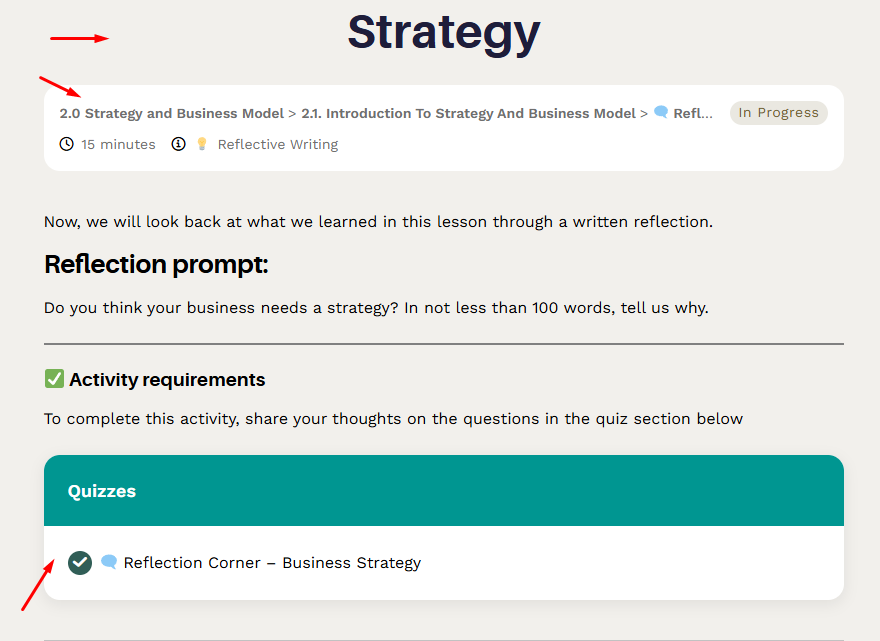Screen dimensions: 880x641
Task: Click the lightbulb icon before Reflective Writing
Action: [x=201, y=144]
